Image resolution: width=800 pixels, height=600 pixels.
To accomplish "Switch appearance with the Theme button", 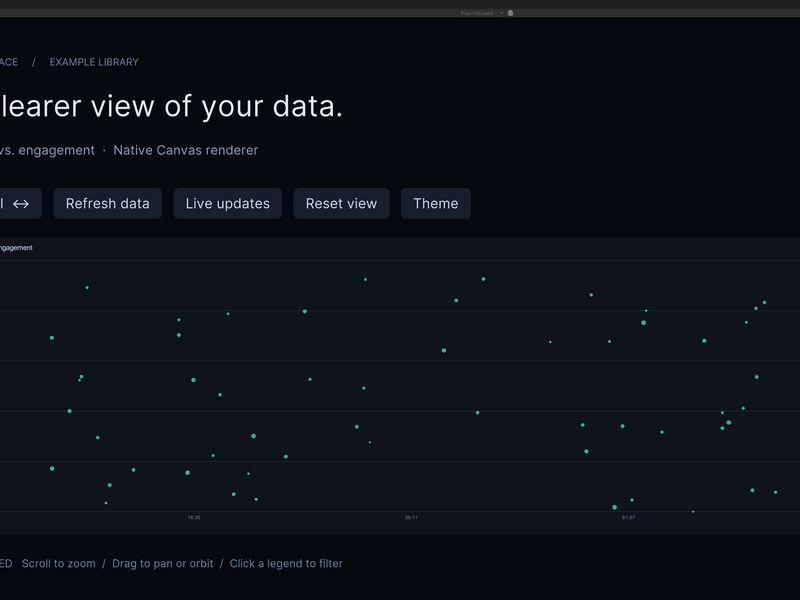I will (436, 204).
